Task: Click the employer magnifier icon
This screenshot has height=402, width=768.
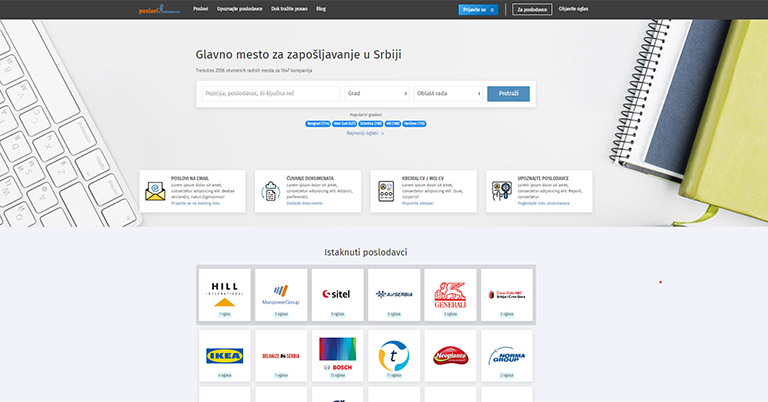Action: pos(502,191)
